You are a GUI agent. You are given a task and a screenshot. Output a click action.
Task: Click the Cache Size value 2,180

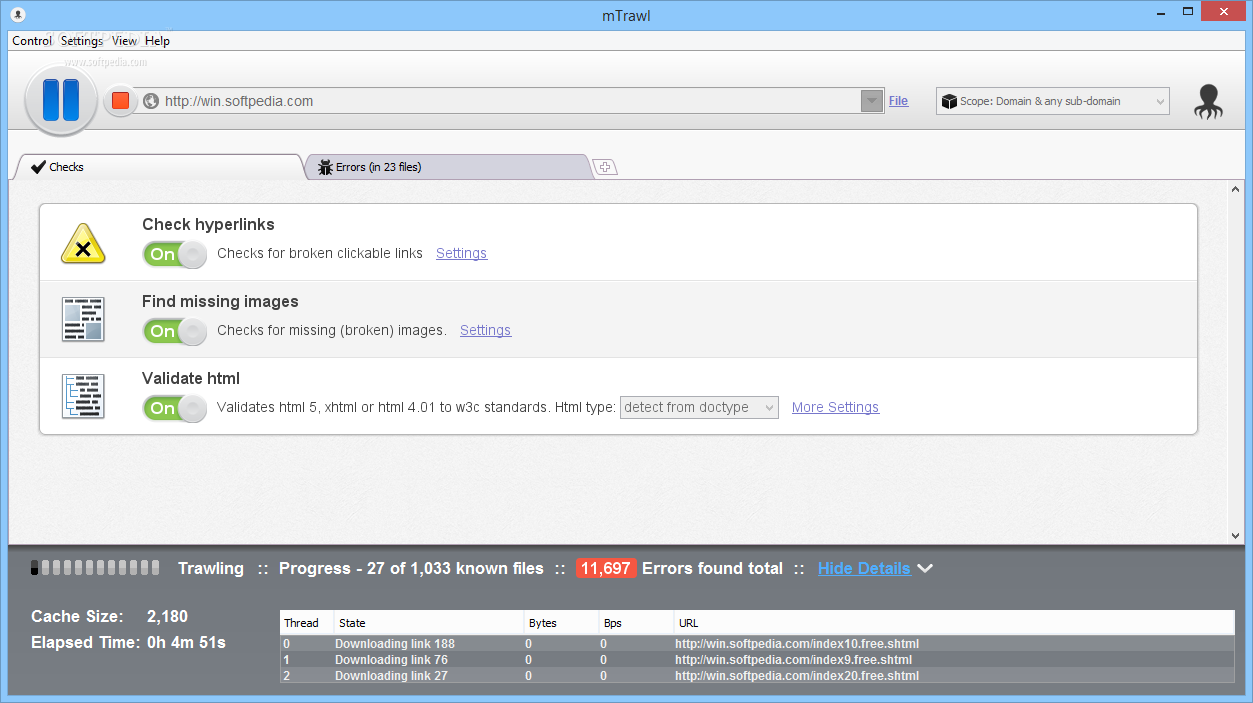coord(167,616)
